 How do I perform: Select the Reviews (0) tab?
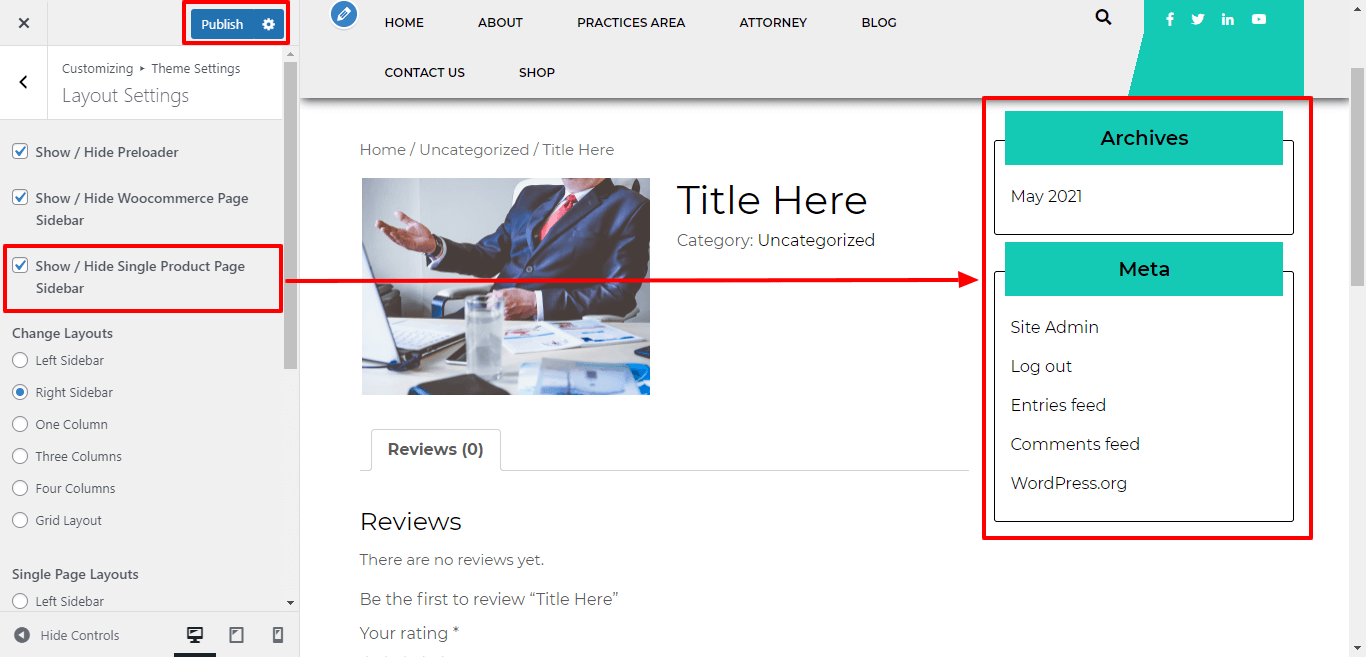tap(435, 450)
